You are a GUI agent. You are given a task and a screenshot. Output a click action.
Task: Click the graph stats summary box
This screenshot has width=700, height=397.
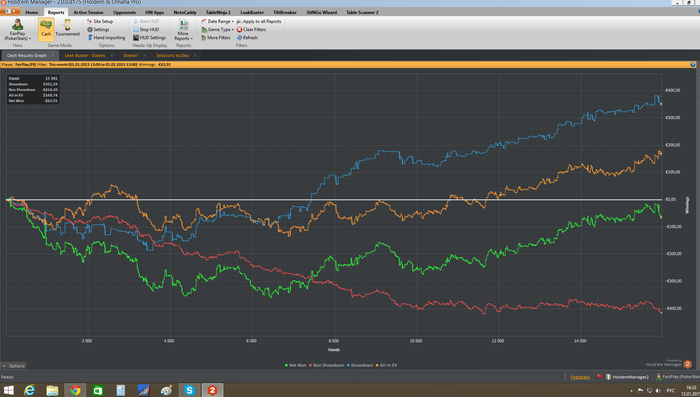point(33,89)
